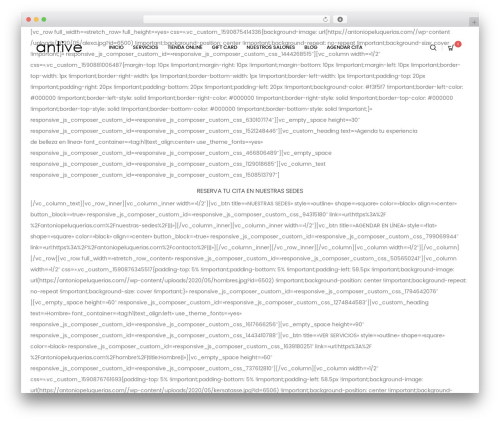Click the antive site logo
Image resolution: width=500 pixels, height=423 pixels.
coord(59,48)
